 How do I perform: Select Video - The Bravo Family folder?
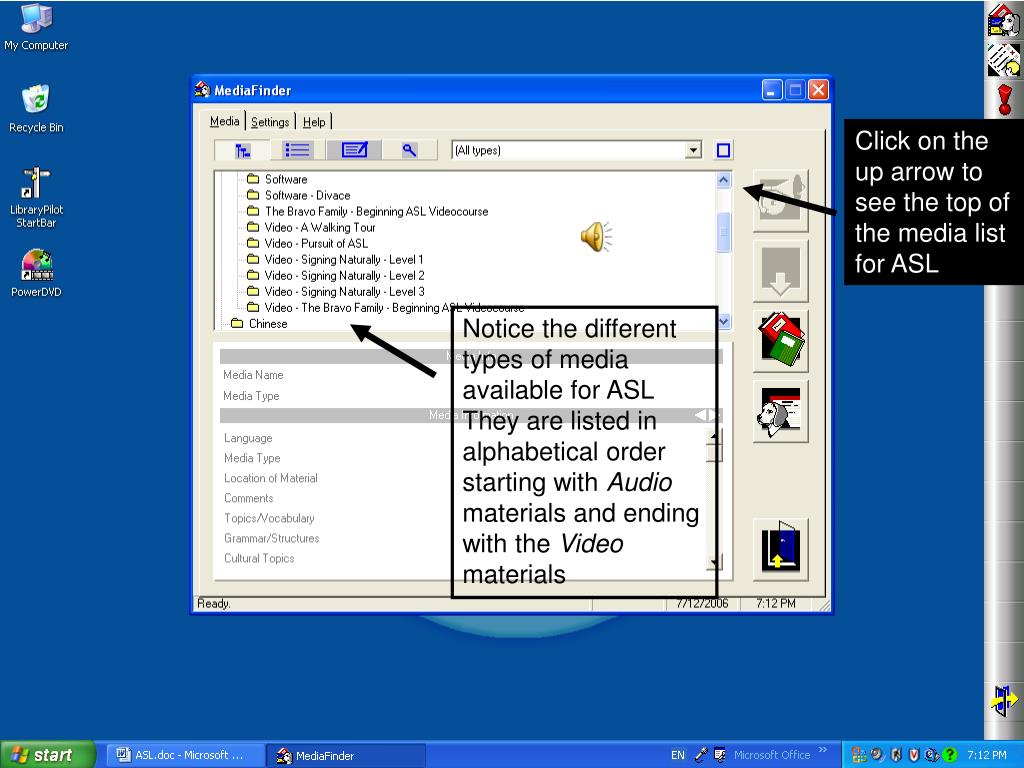[385, 308]
